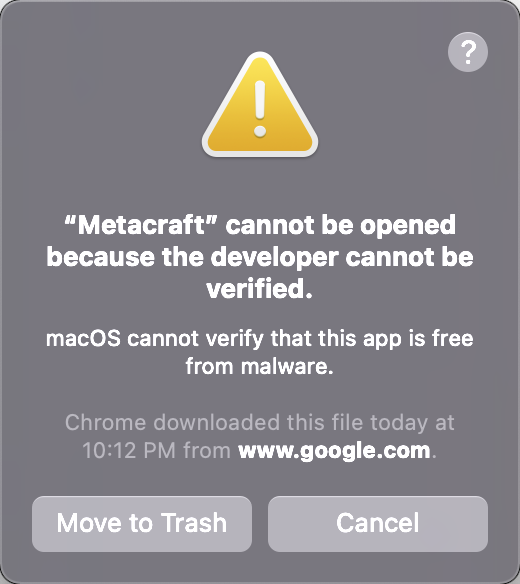
Task: Click the www.google.com source address
Action: tap(334, 451)
